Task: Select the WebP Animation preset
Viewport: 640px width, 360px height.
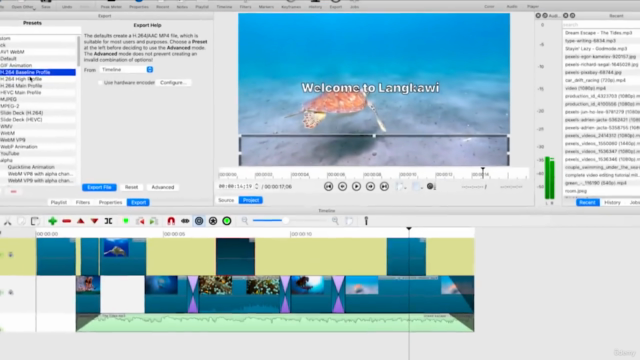Action: point(38,147)
